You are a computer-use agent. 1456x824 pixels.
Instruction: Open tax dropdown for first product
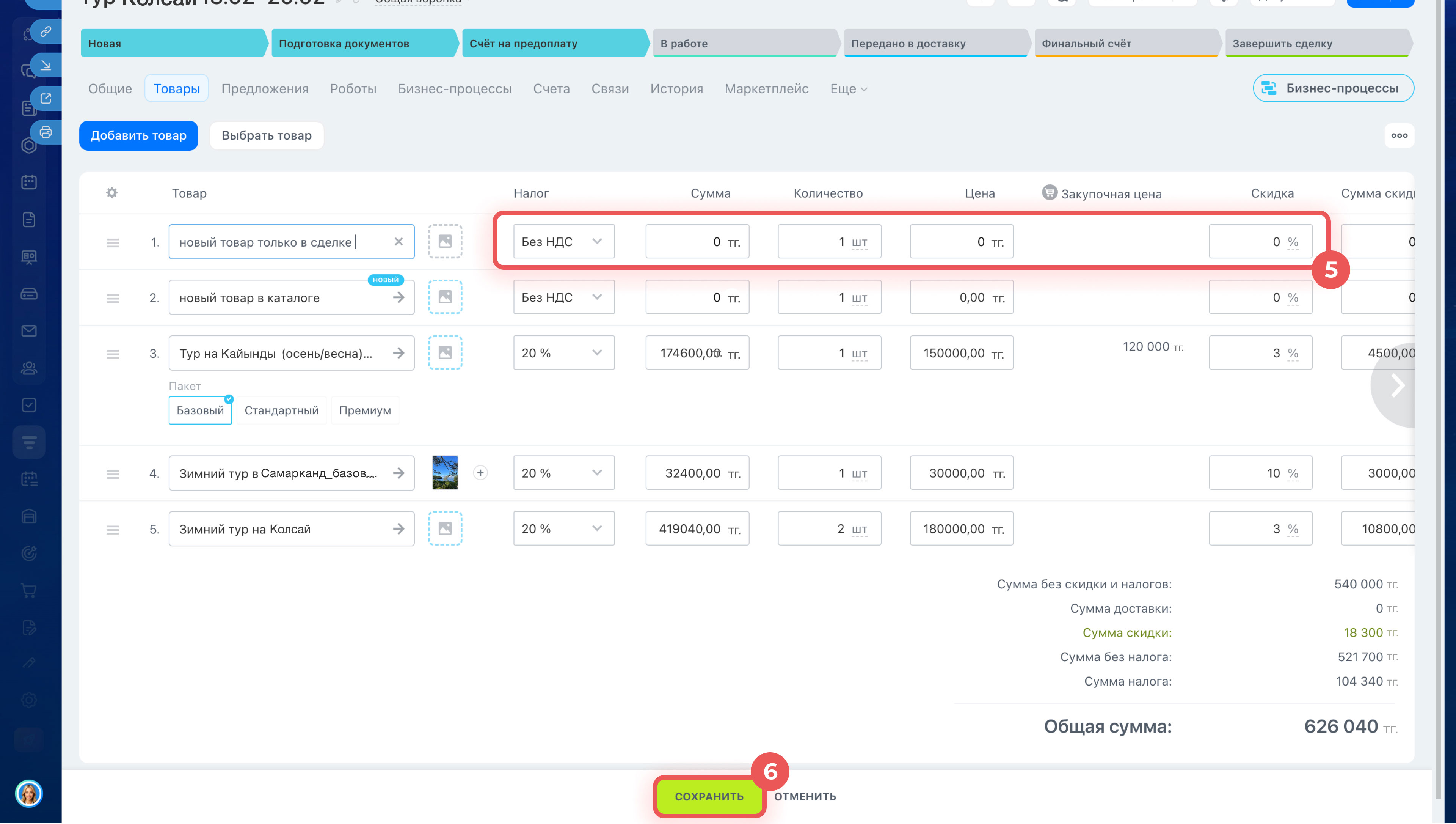[x=563, y=242]
